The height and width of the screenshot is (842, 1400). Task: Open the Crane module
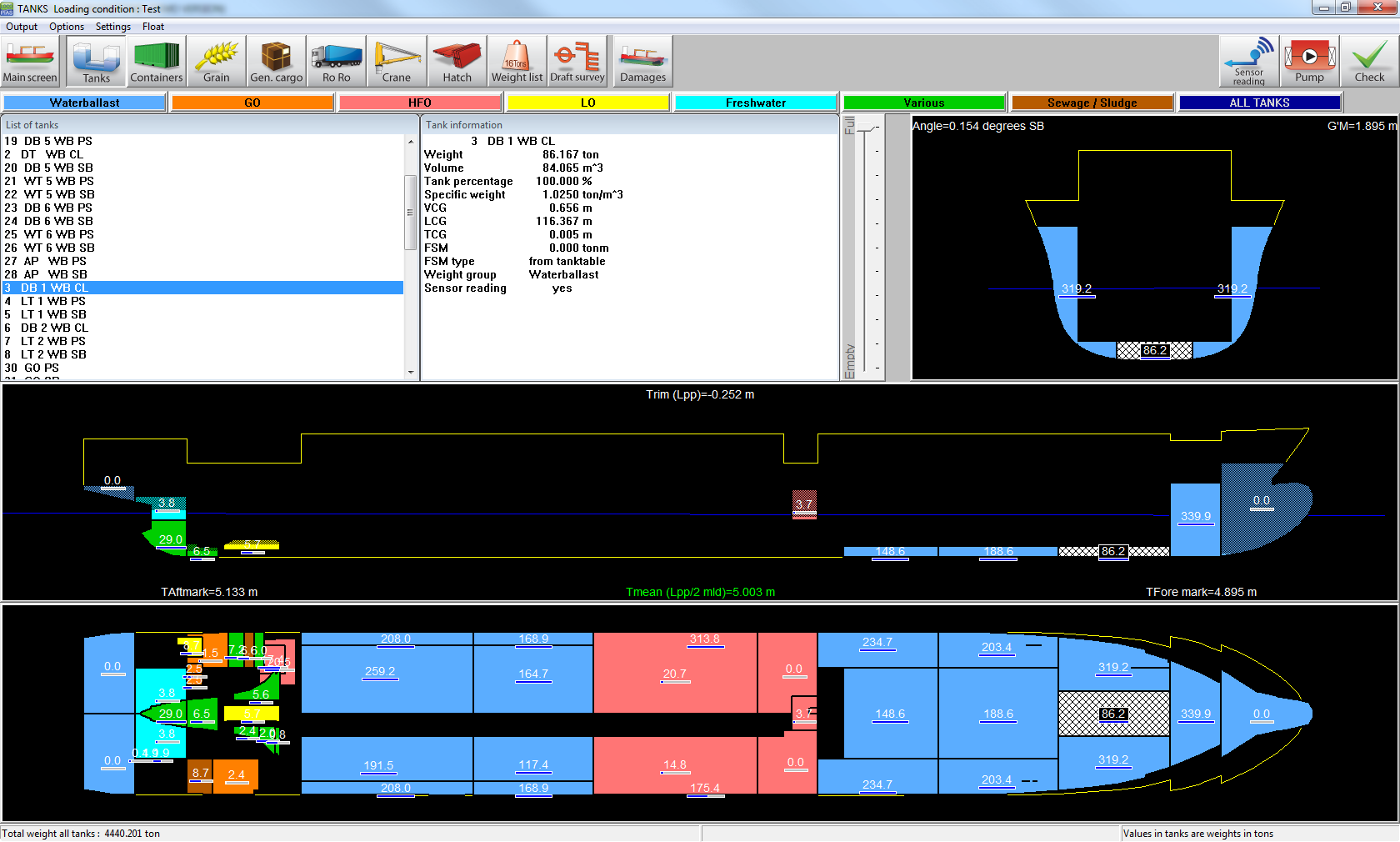point(397,61)
